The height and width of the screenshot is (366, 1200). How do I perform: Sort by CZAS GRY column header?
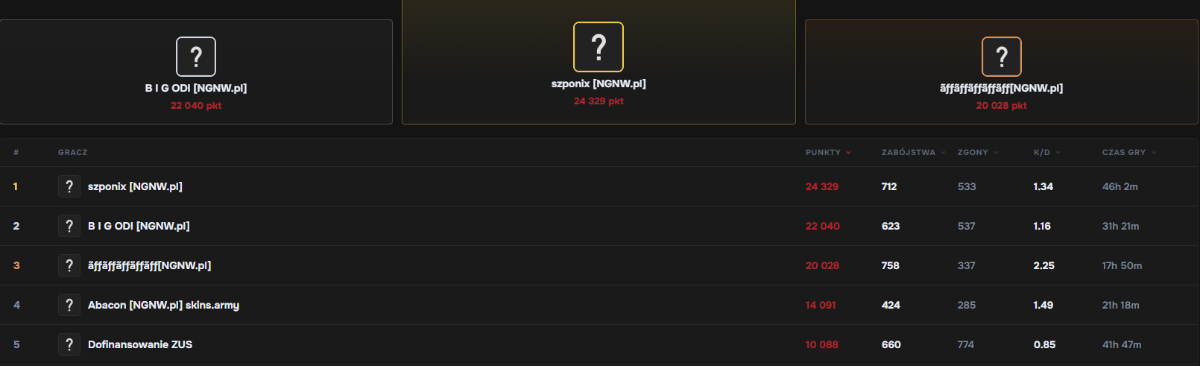[1129, 153]
